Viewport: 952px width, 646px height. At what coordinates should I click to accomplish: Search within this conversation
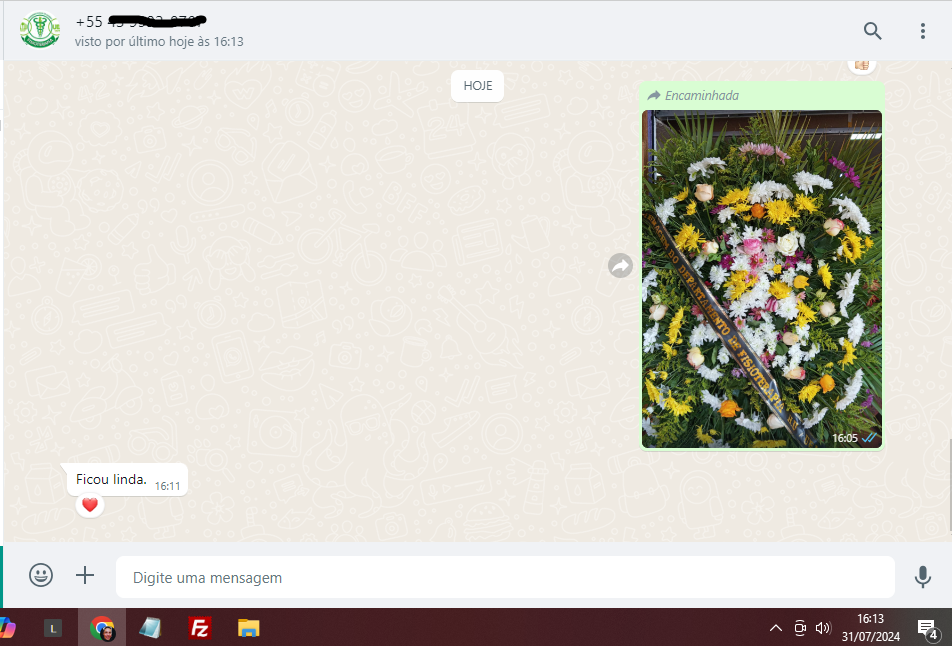(x=872, y=30)
